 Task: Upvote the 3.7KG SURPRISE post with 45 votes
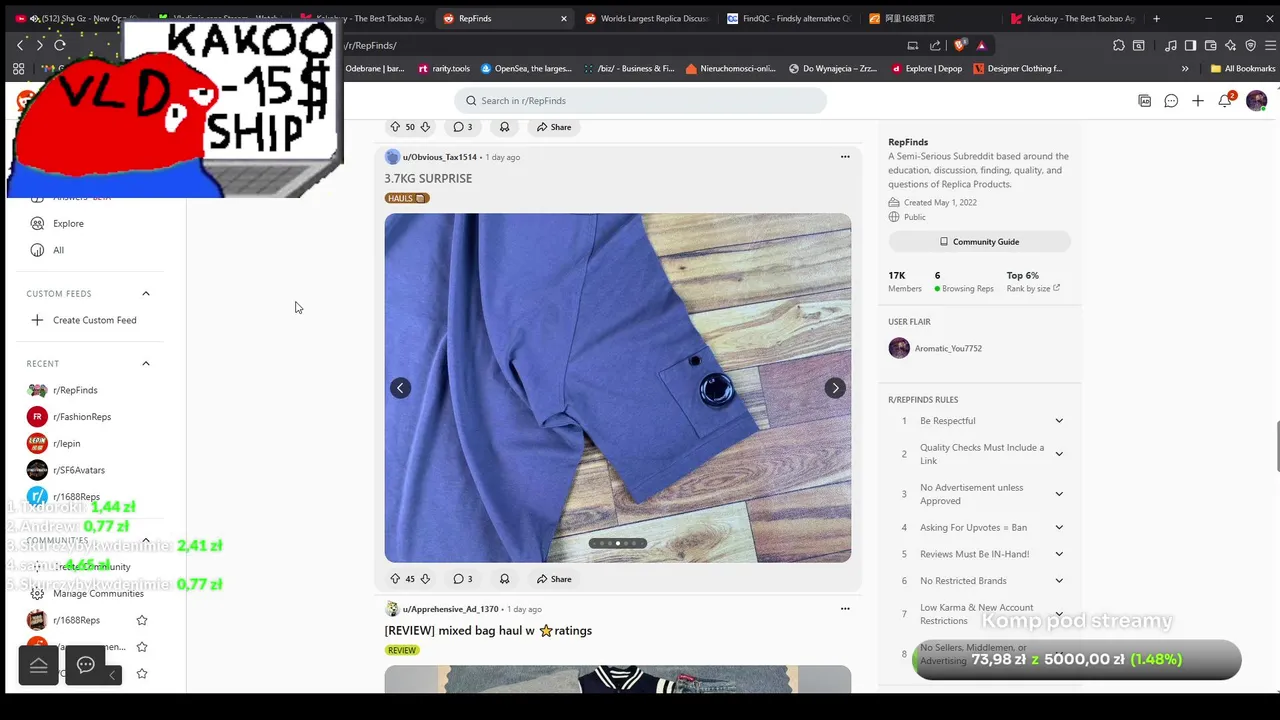[x=395, y=579]
